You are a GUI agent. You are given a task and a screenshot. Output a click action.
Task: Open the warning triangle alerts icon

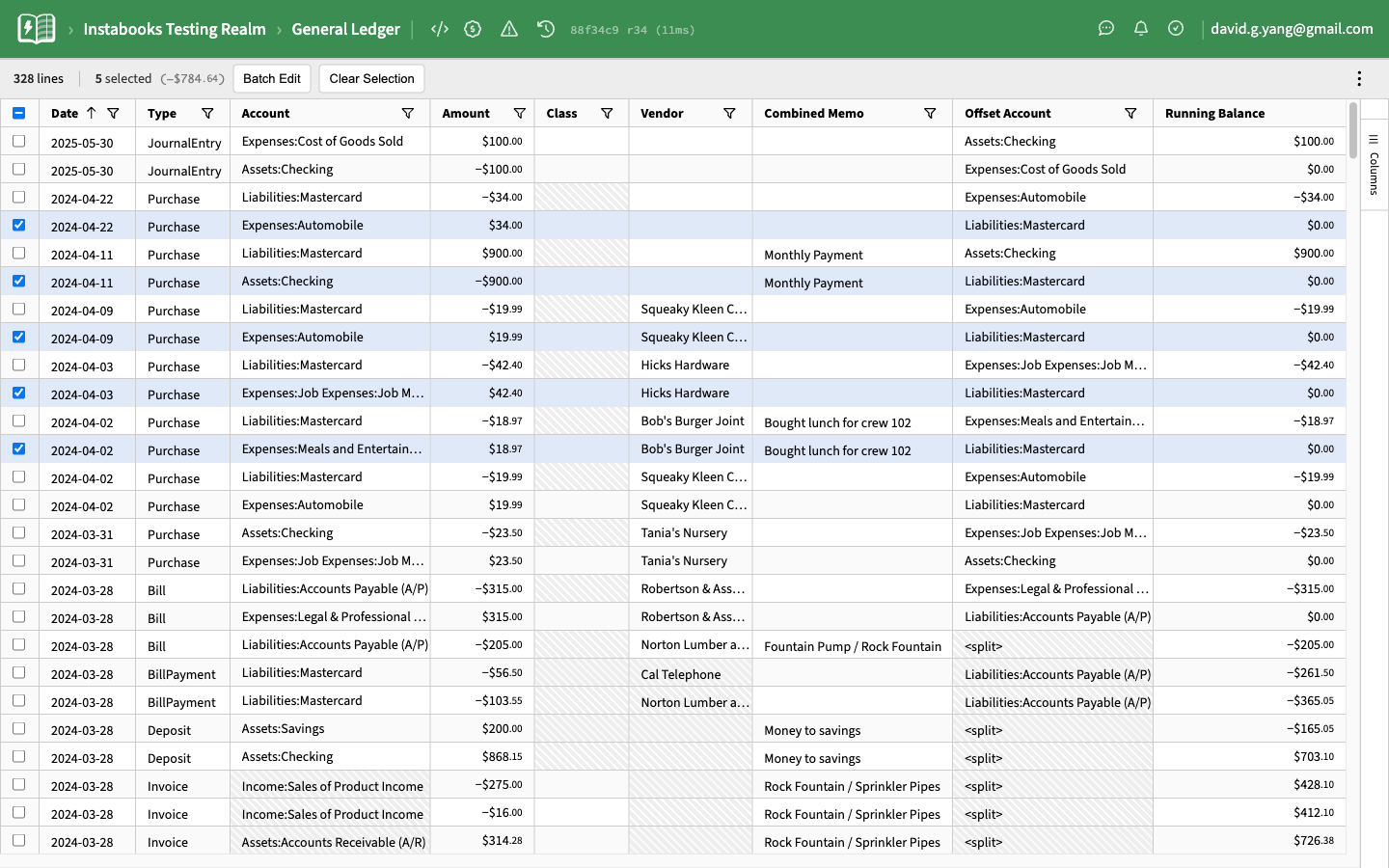point(509,29)
